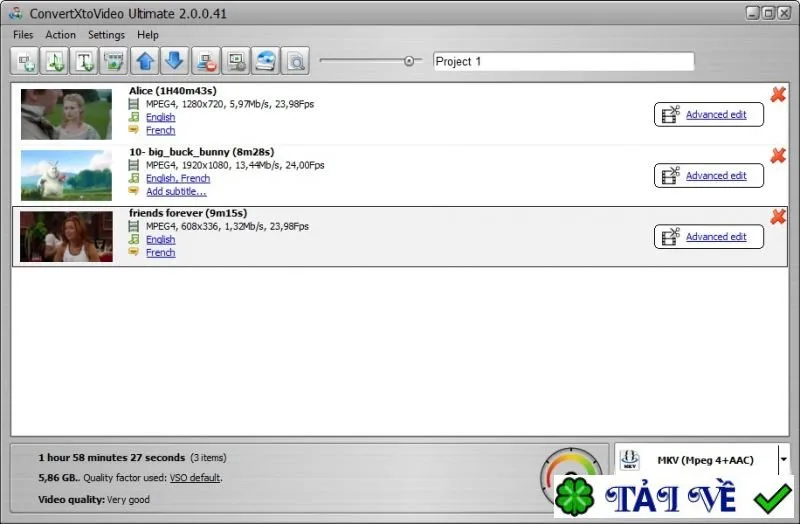Move selected item down with blue arrow
800x524 pixels.
click(175, 61)
